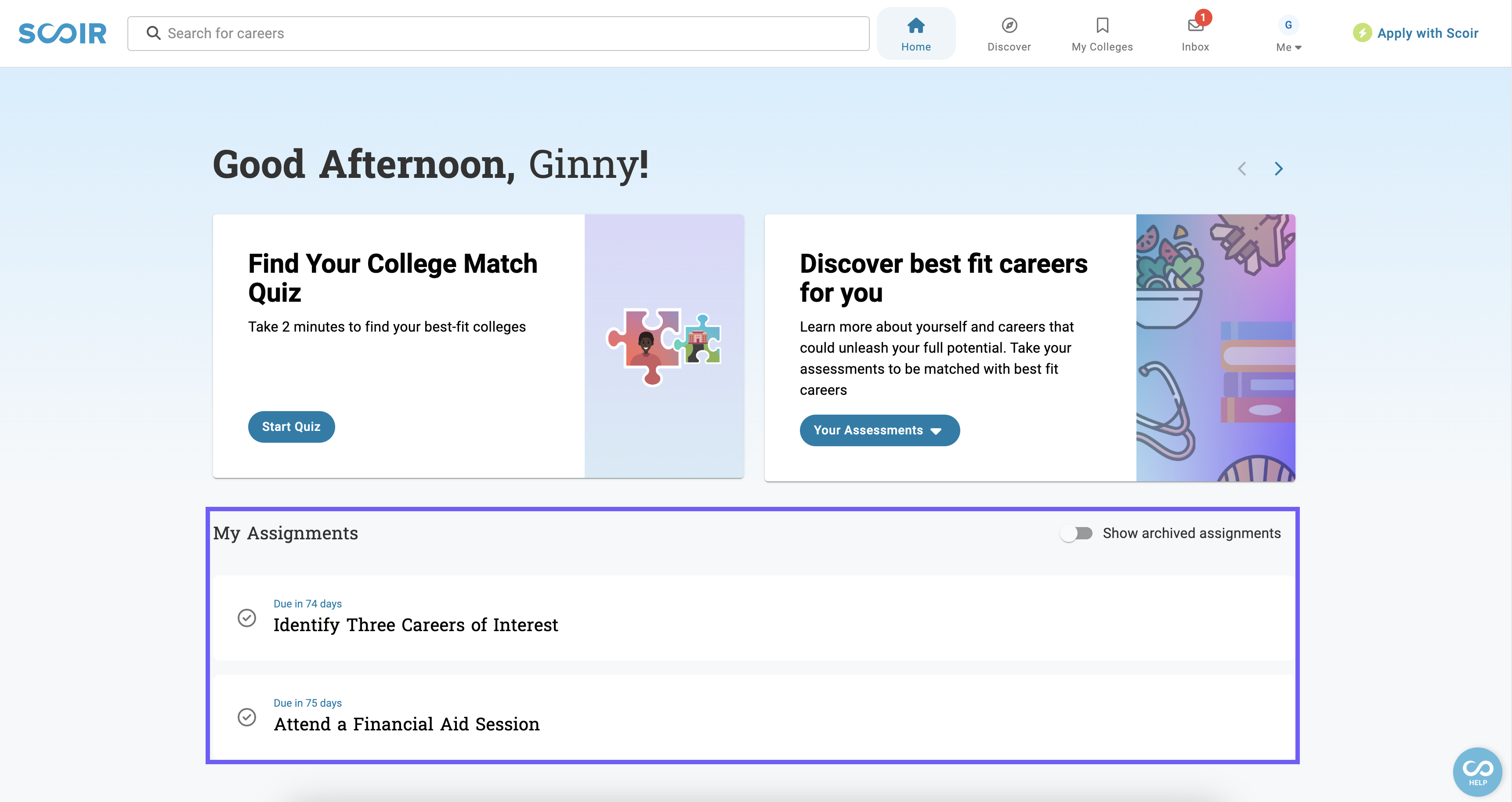Go to previous carousel card
Viewport: 1512px width, 802px height.
tap(1242, 169)
